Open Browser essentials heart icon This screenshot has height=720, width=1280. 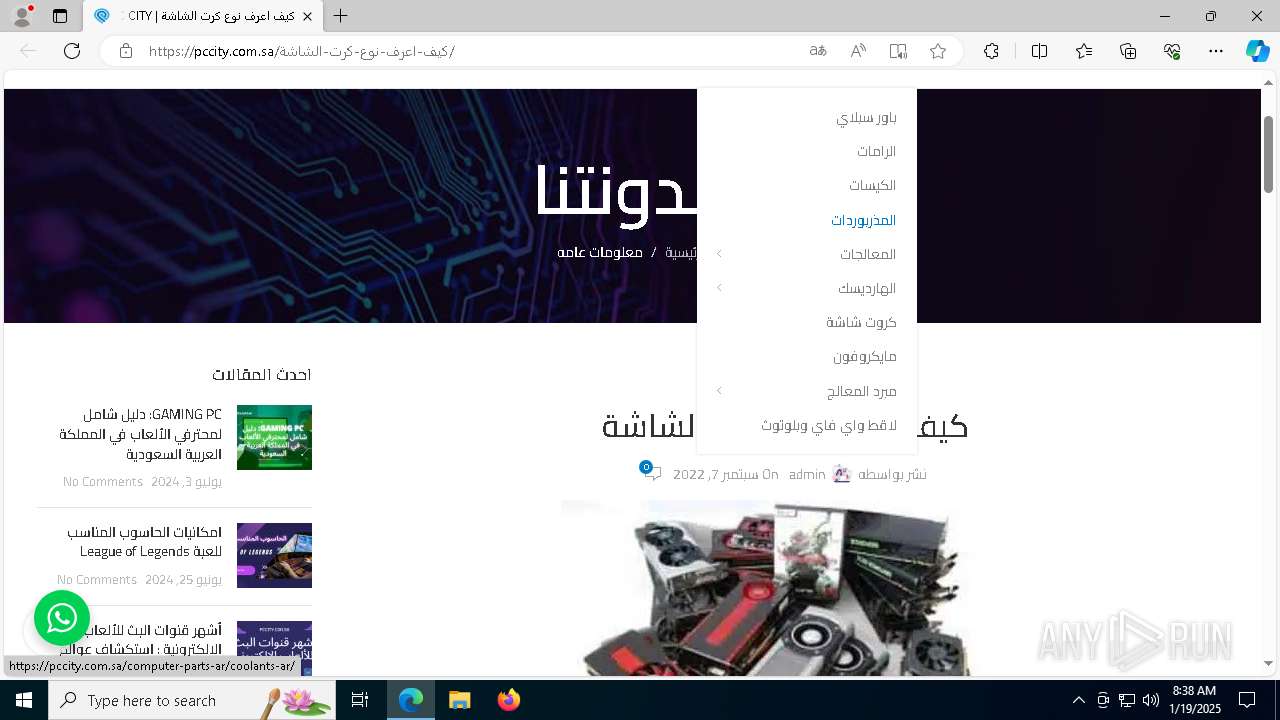pyautogui.click(x=1172, y=51)
